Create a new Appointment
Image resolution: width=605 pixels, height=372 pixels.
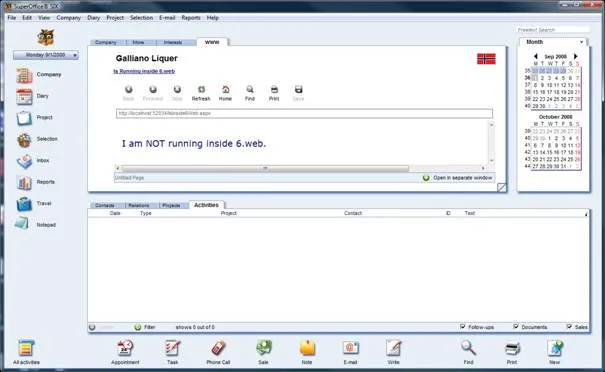[x=125, y=348]
